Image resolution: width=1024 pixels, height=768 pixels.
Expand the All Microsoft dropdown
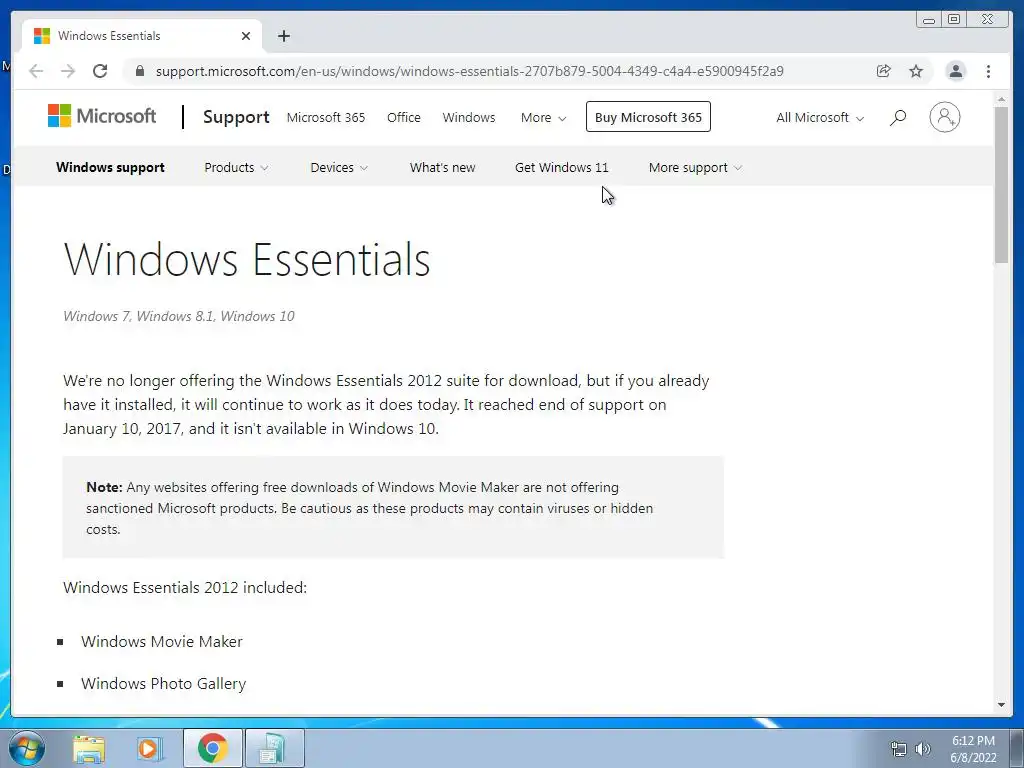point(820,118)
